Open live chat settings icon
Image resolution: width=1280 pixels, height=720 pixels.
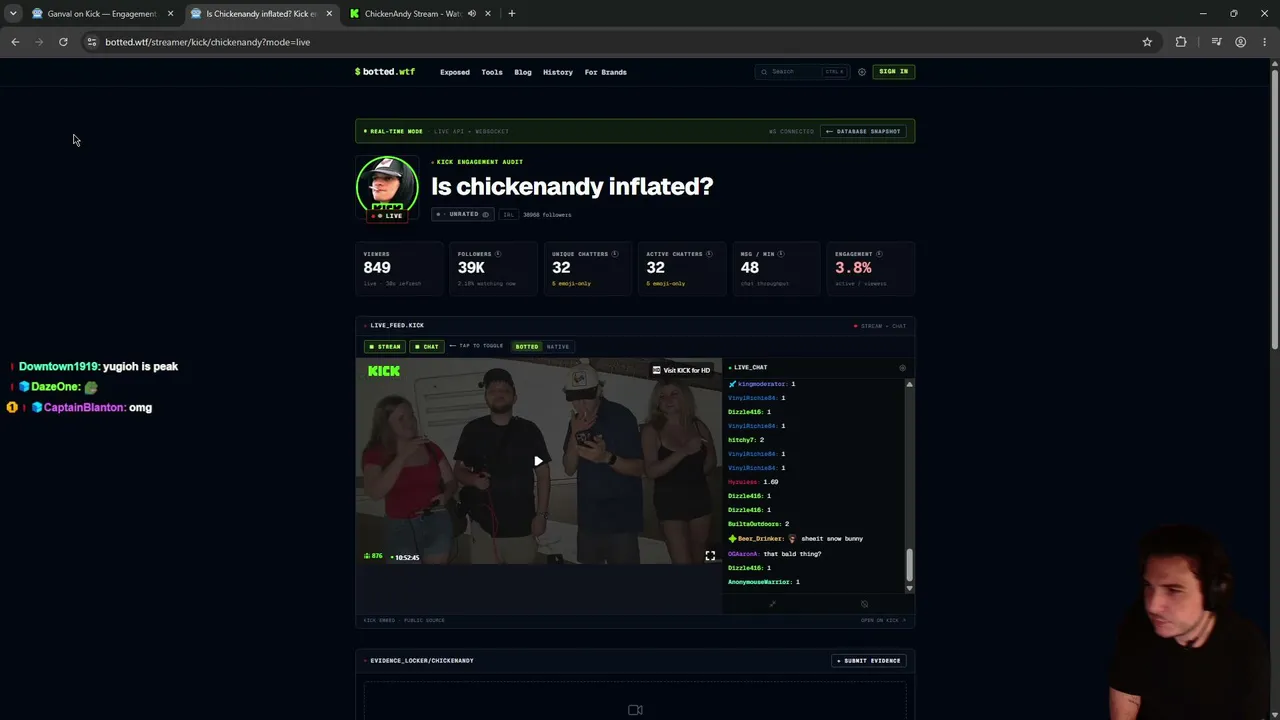[902, 368]
